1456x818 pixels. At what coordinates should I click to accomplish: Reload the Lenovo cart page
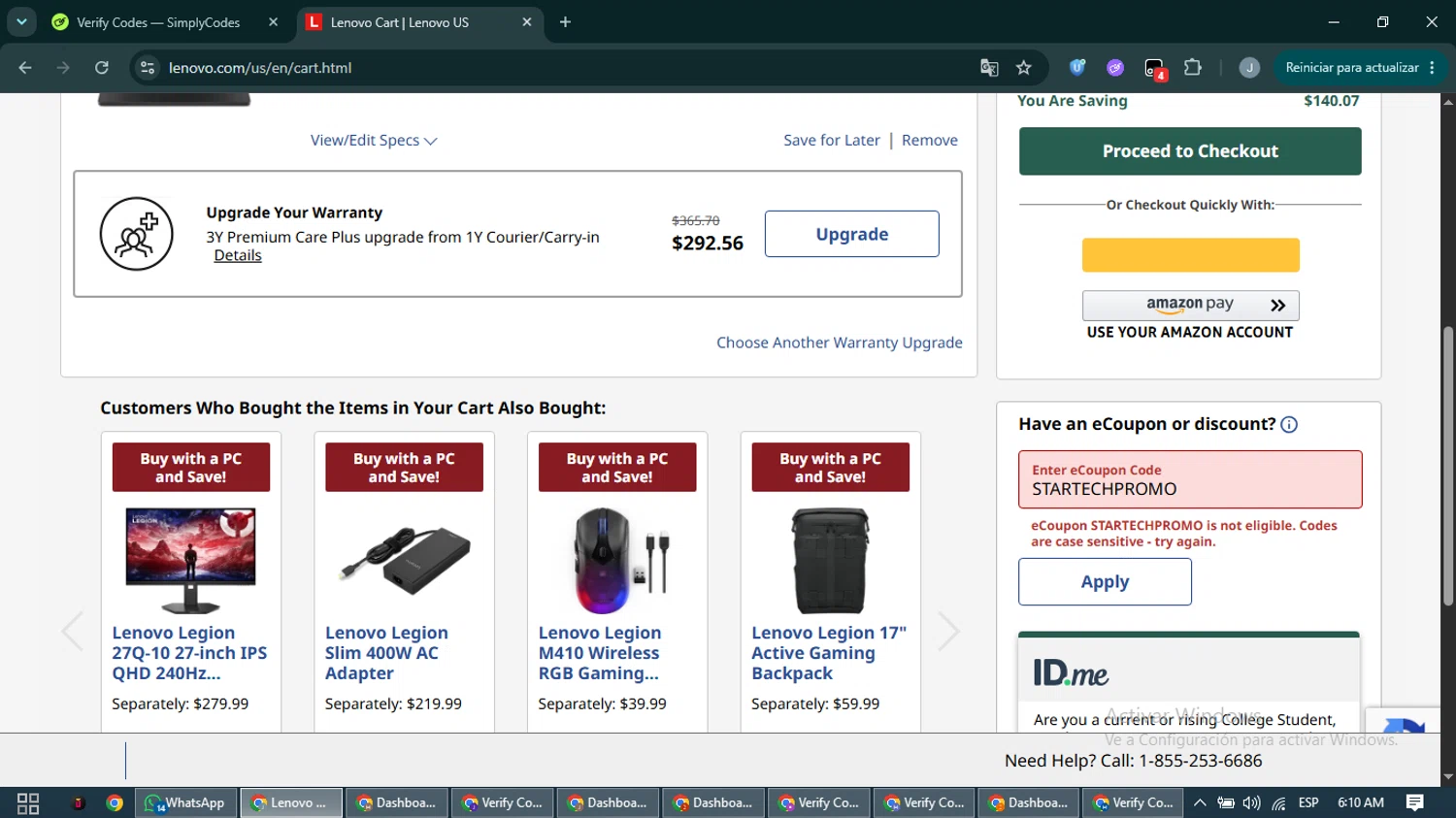[102, 68]
